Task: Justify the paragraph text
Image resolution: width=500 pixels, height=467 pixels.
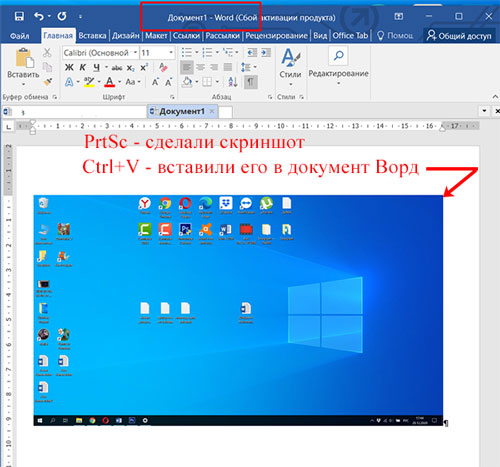Action: 228,67
